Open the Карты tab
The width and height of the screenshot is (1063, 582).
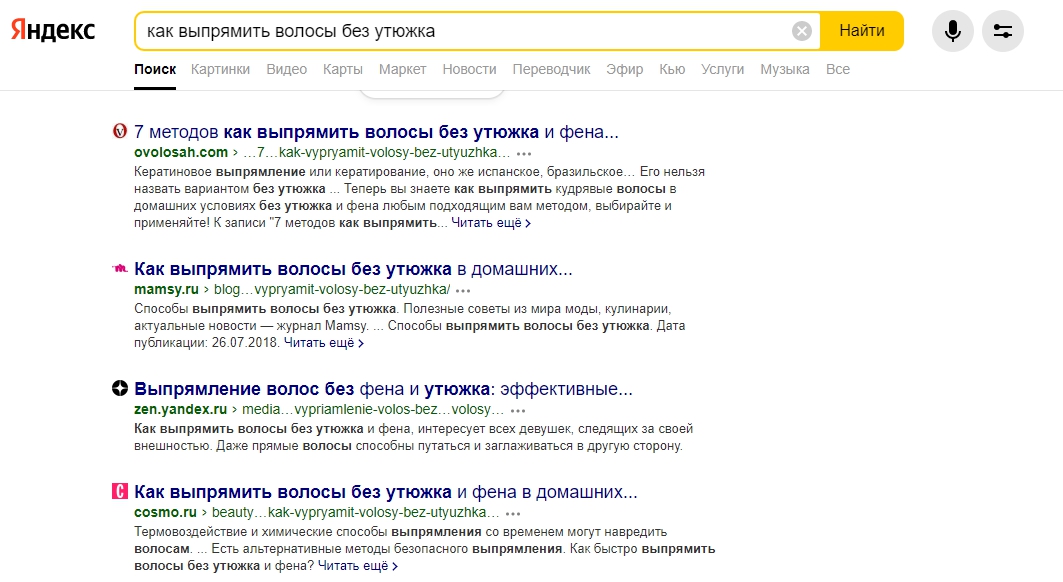tap(342, 69)
